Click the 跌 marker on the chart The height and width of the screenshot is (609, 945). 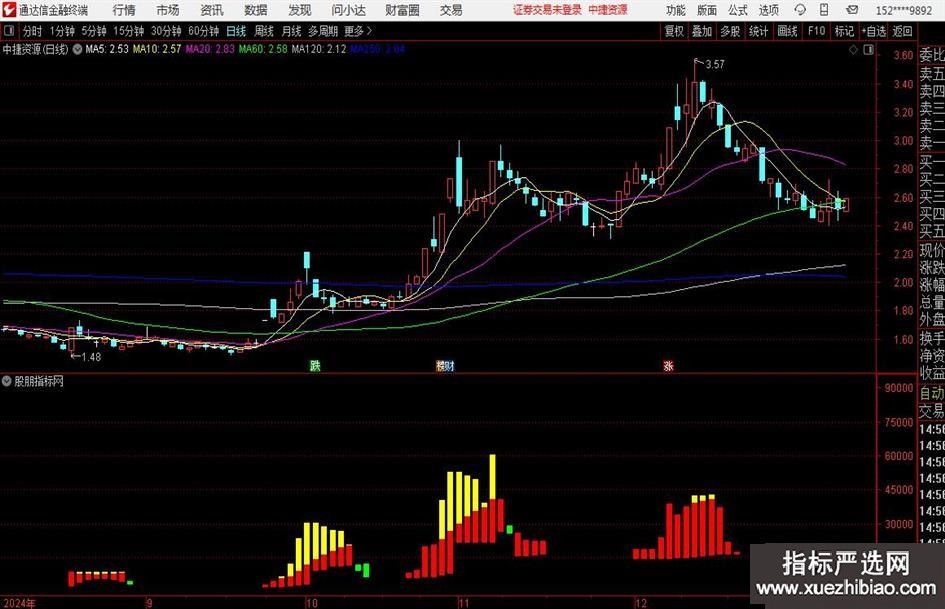[315, 365]
